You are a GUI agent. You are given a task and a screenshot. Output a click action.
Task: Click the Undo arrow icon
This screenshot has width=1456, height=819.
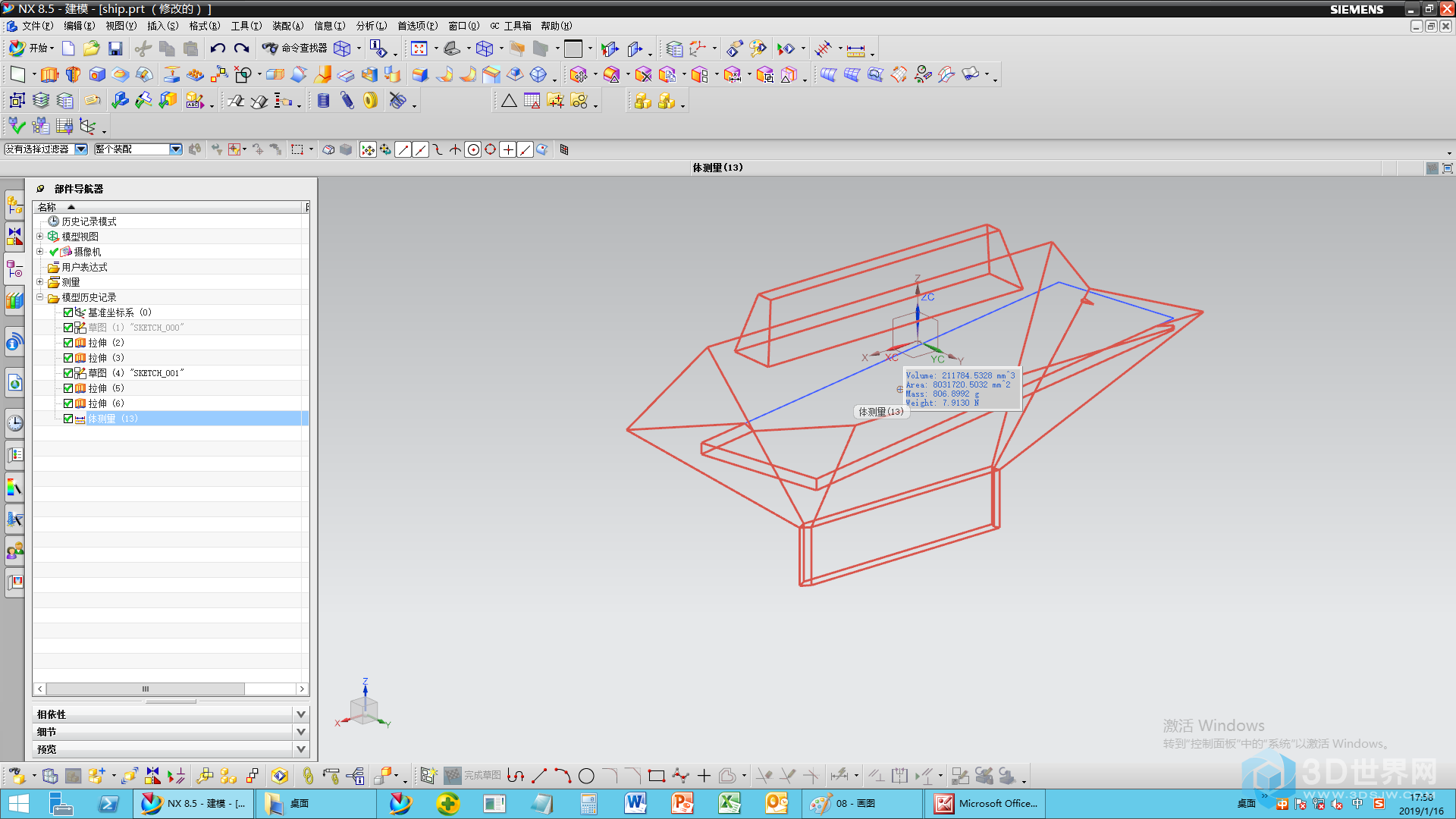(218, 49)
